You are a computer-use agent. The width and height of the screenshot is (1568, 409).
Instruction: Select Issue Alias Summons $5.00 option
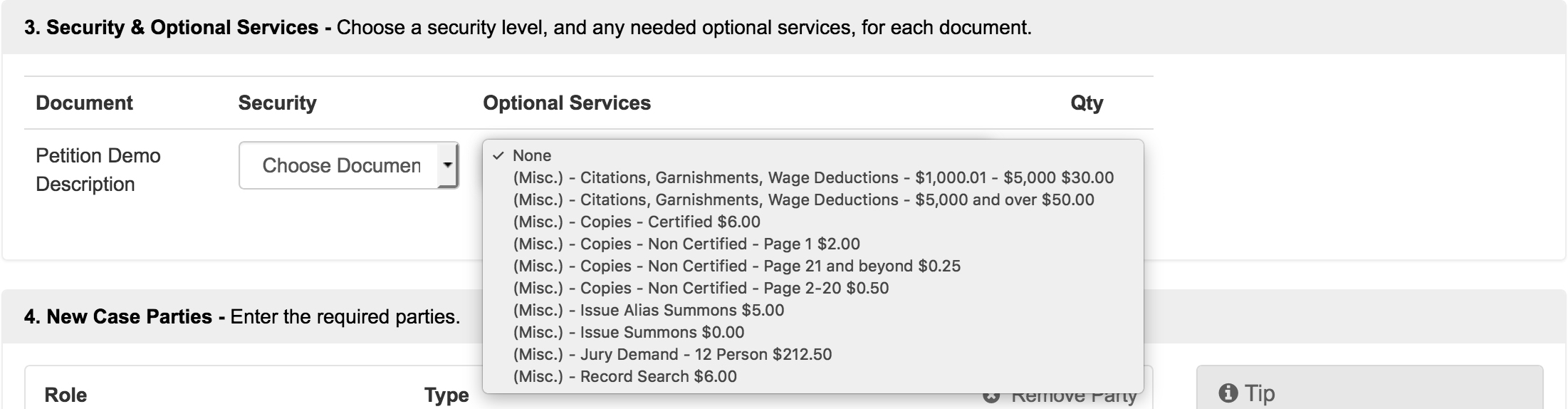pos(812,310)
